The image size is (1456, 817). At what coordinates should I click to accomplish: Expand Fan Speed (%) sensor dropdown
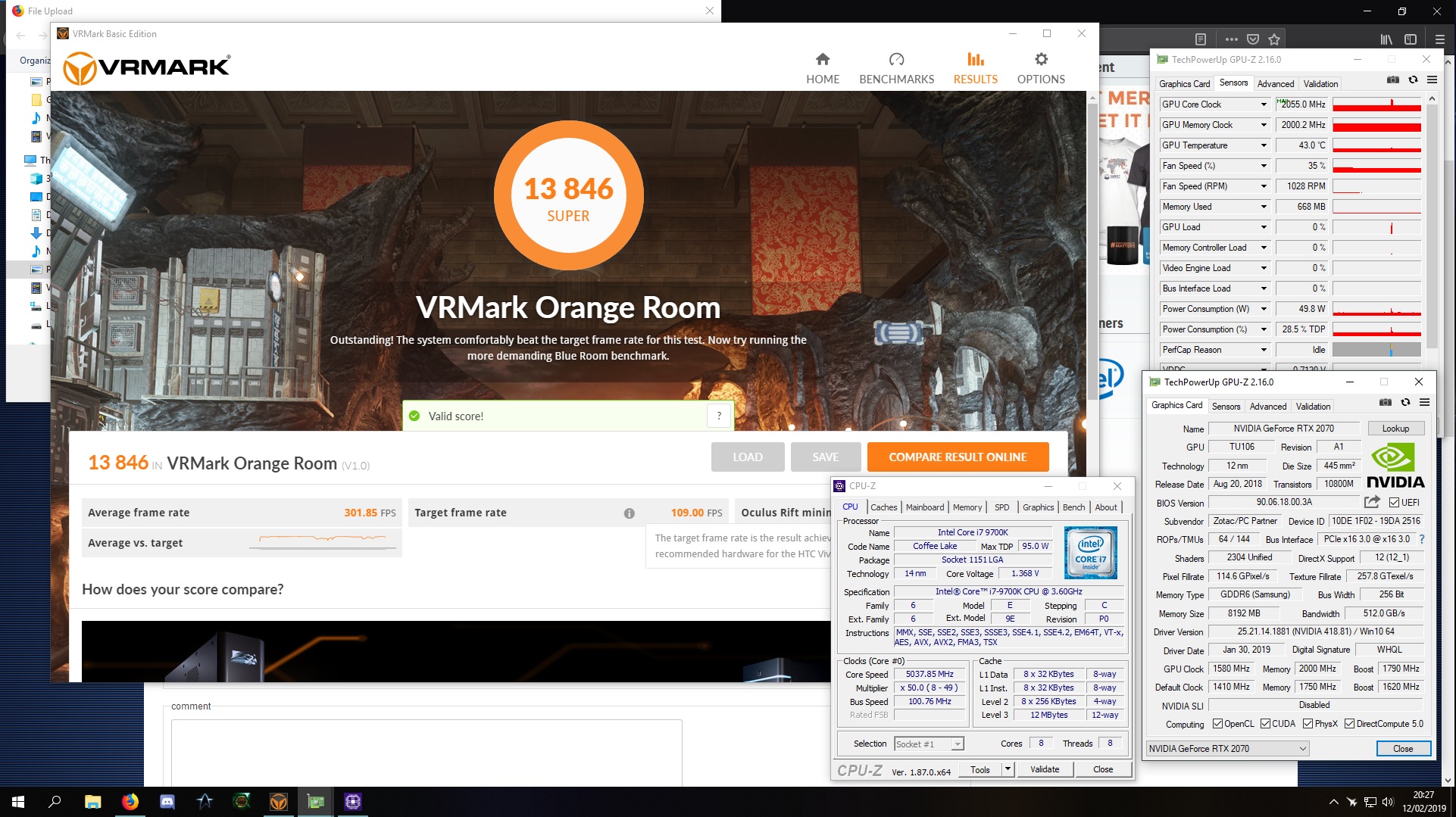(x=1264, y=166)
